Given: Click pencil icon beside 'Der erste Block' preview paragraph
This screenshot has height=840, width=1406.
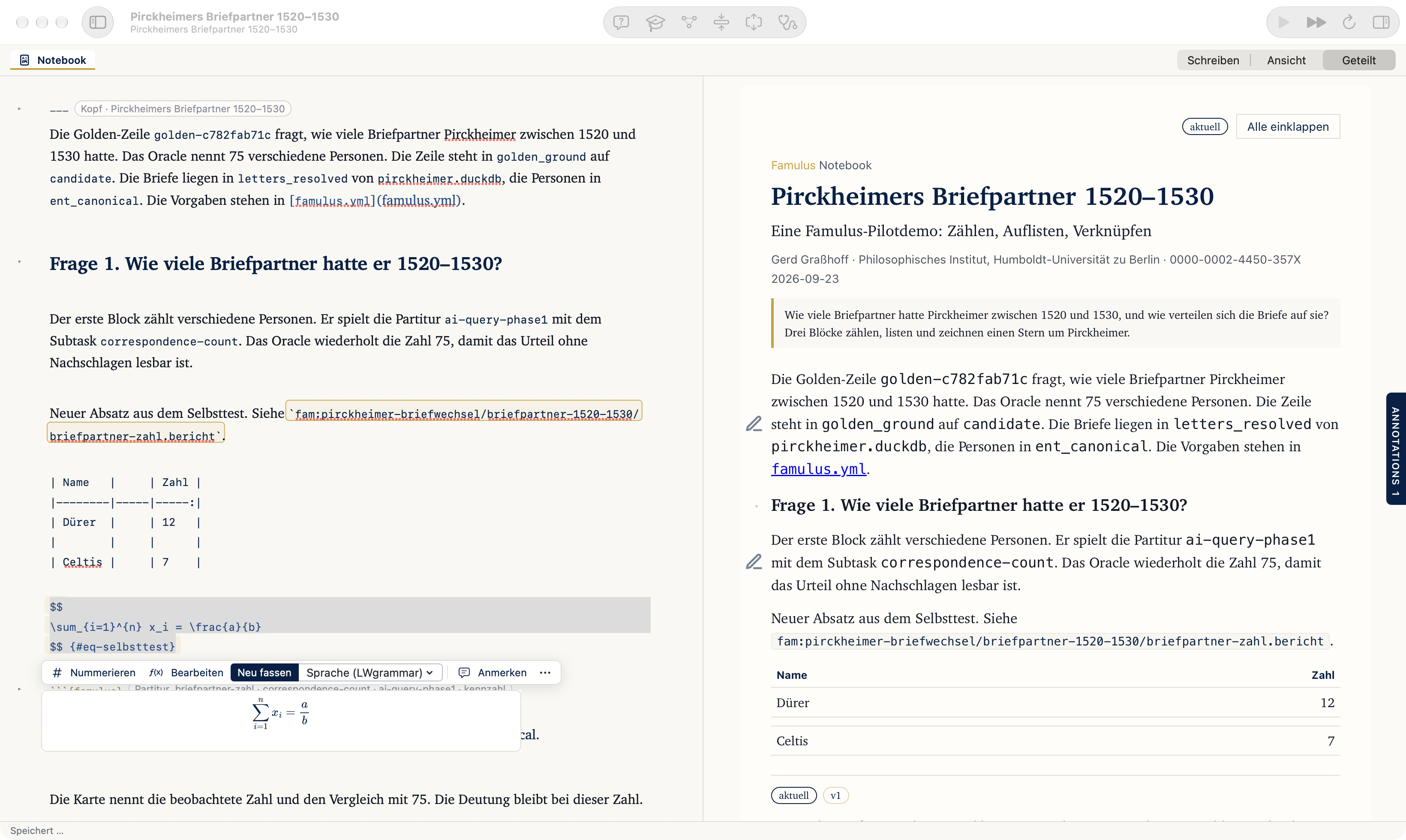Looking at the screenshot, I should pos(754,561).
